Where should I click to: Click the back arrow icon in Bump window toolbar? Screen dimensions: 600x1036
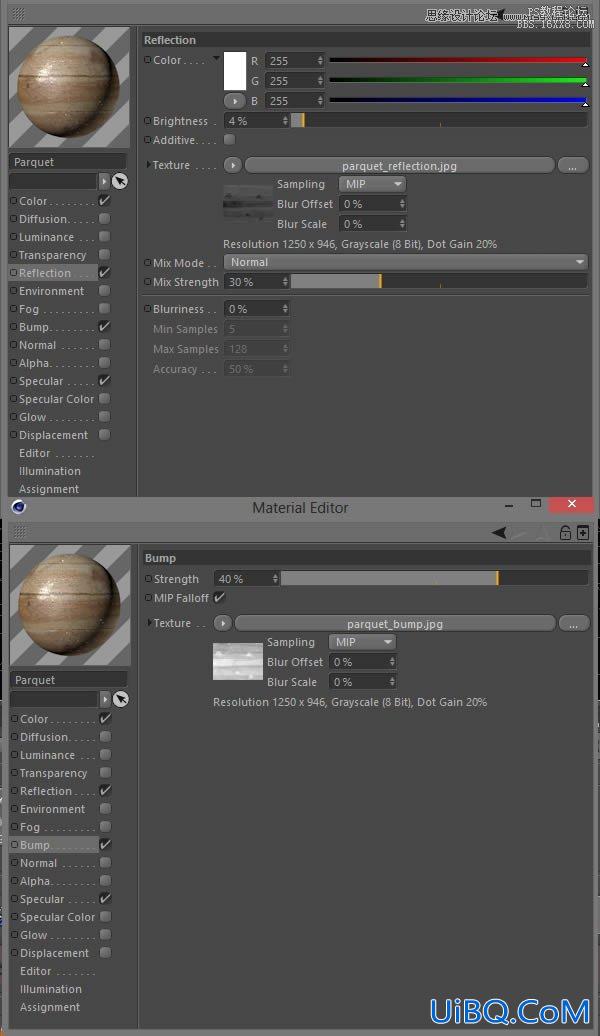click(x=499, y=533)
